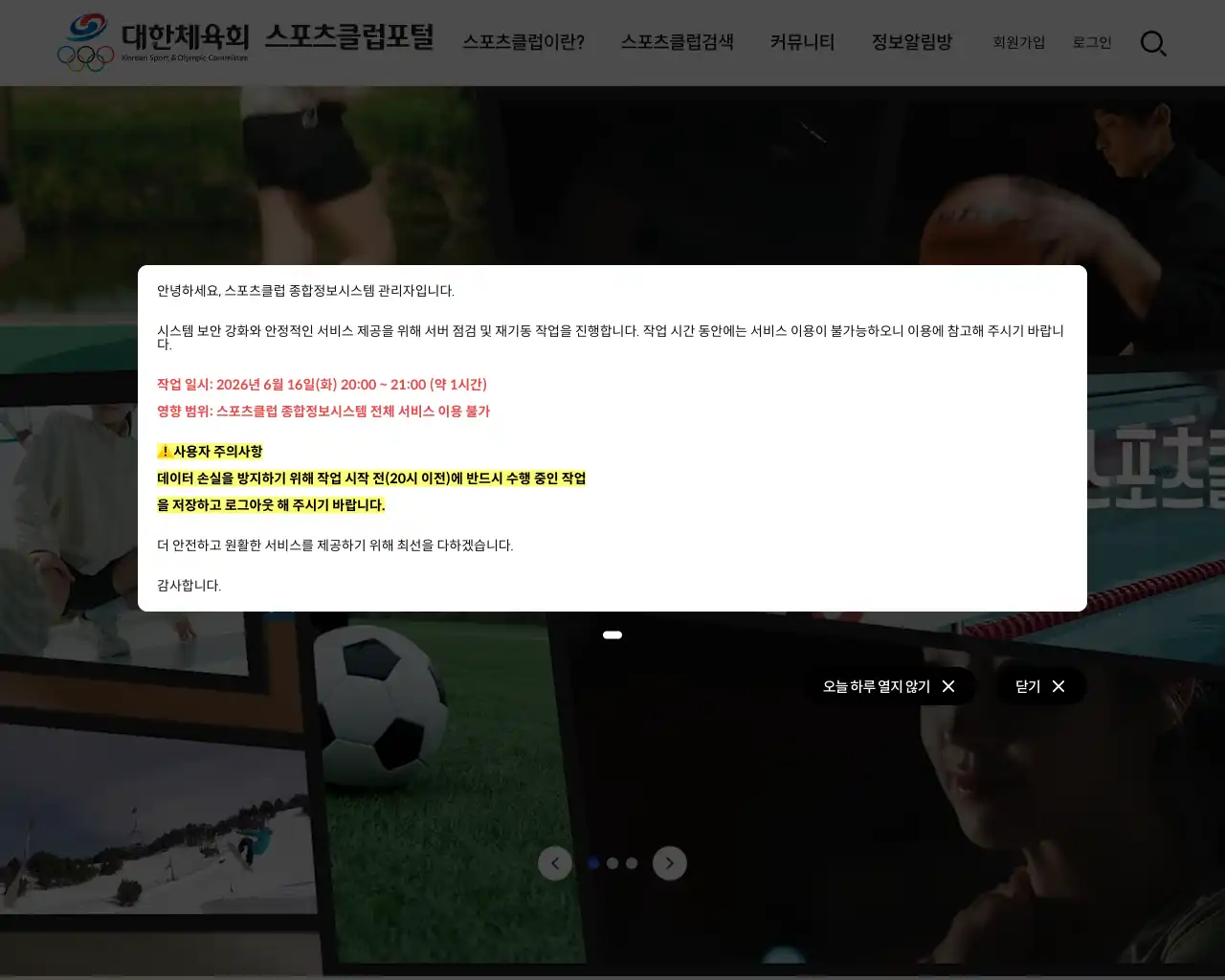Screen dimensions: 1225x980
Task: Open the search magnifier icon in header
Action: point(1153,43)
